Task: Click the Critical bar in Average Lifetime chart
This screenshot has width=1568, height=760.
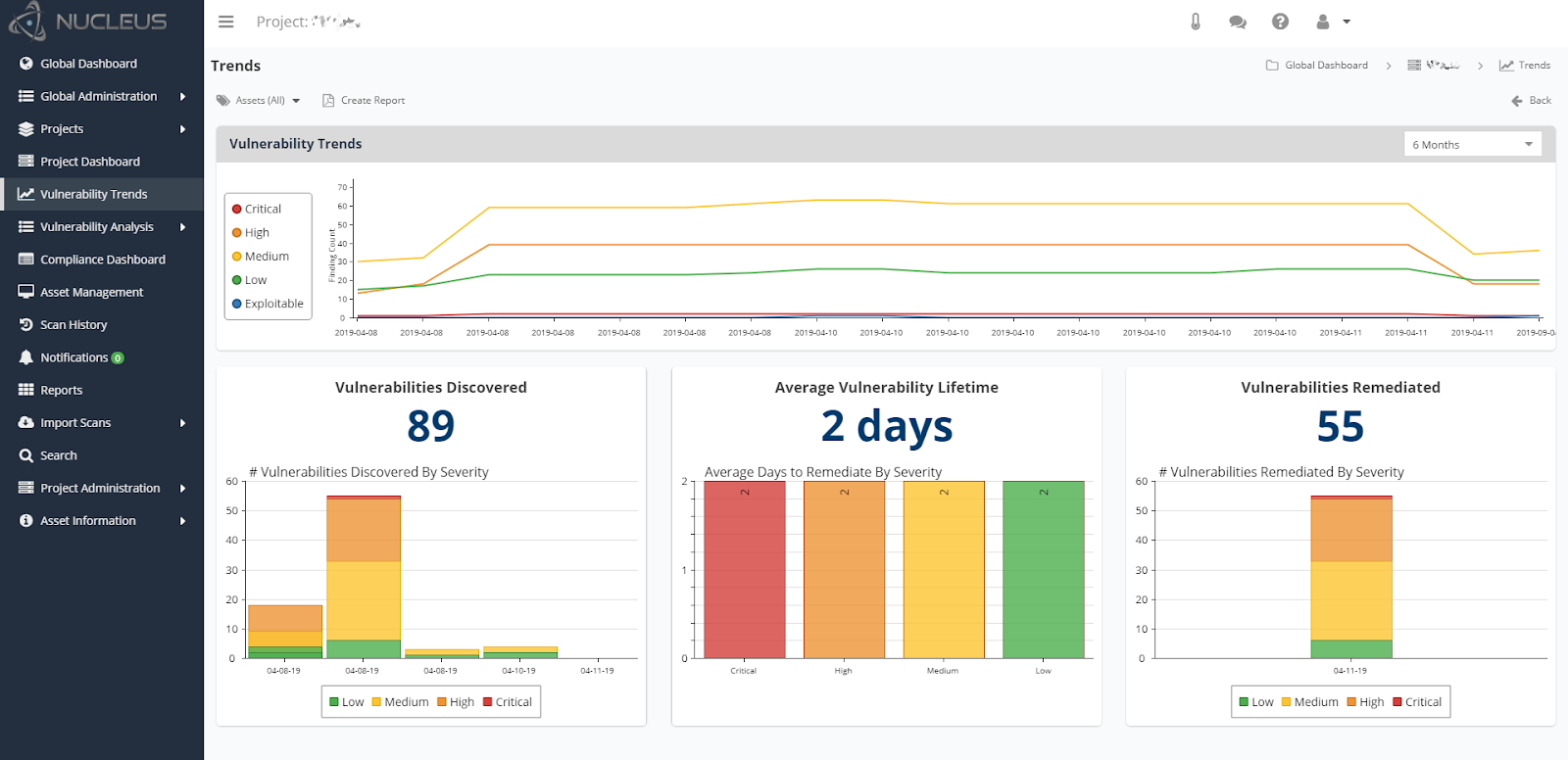Action: [745, 569]
